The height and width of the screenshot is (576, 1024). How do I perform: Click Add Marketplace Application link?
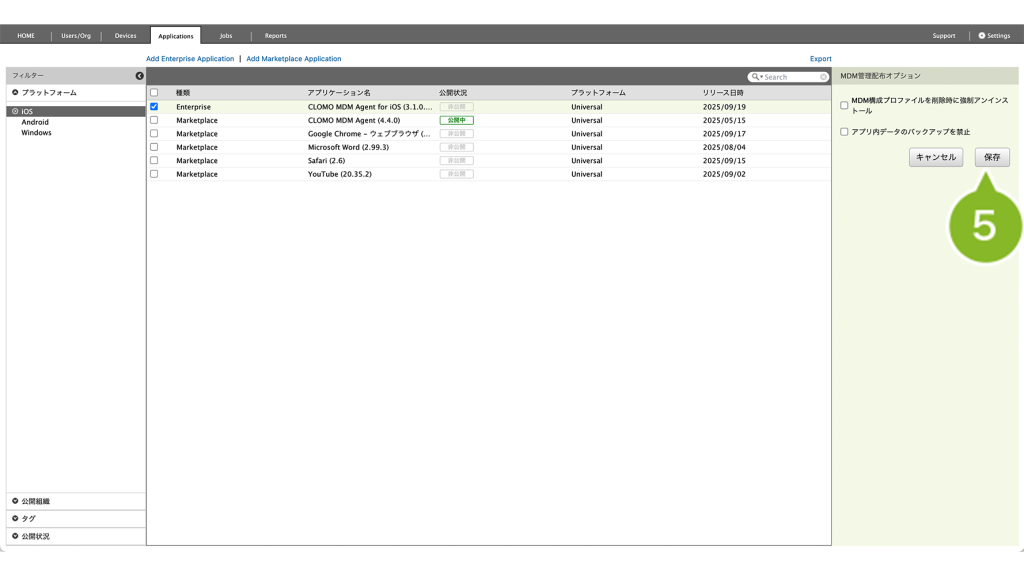[x=294, y=59]
